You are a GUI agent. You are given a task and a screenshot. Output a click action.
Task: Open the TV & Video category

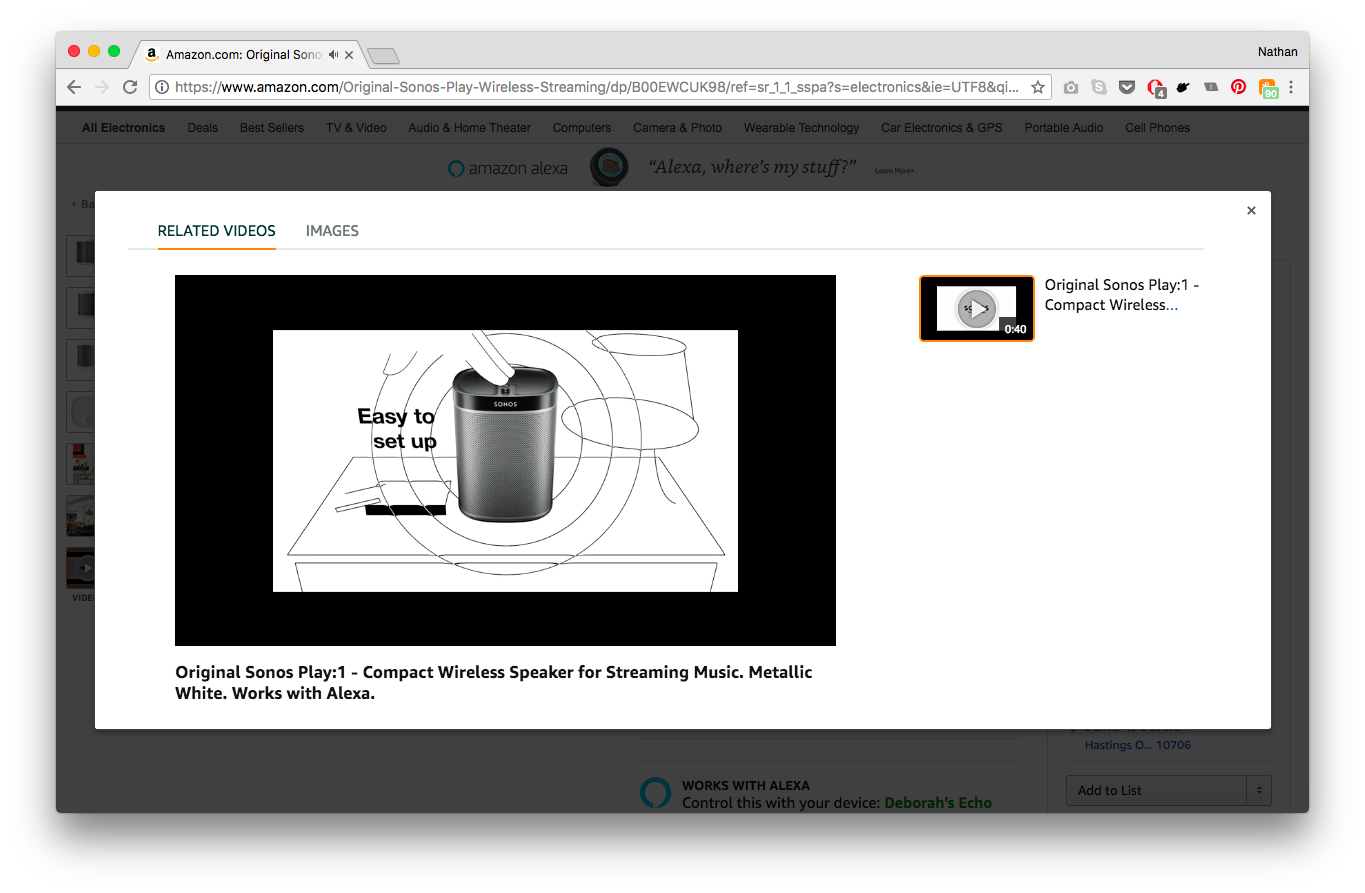point(356,128)
